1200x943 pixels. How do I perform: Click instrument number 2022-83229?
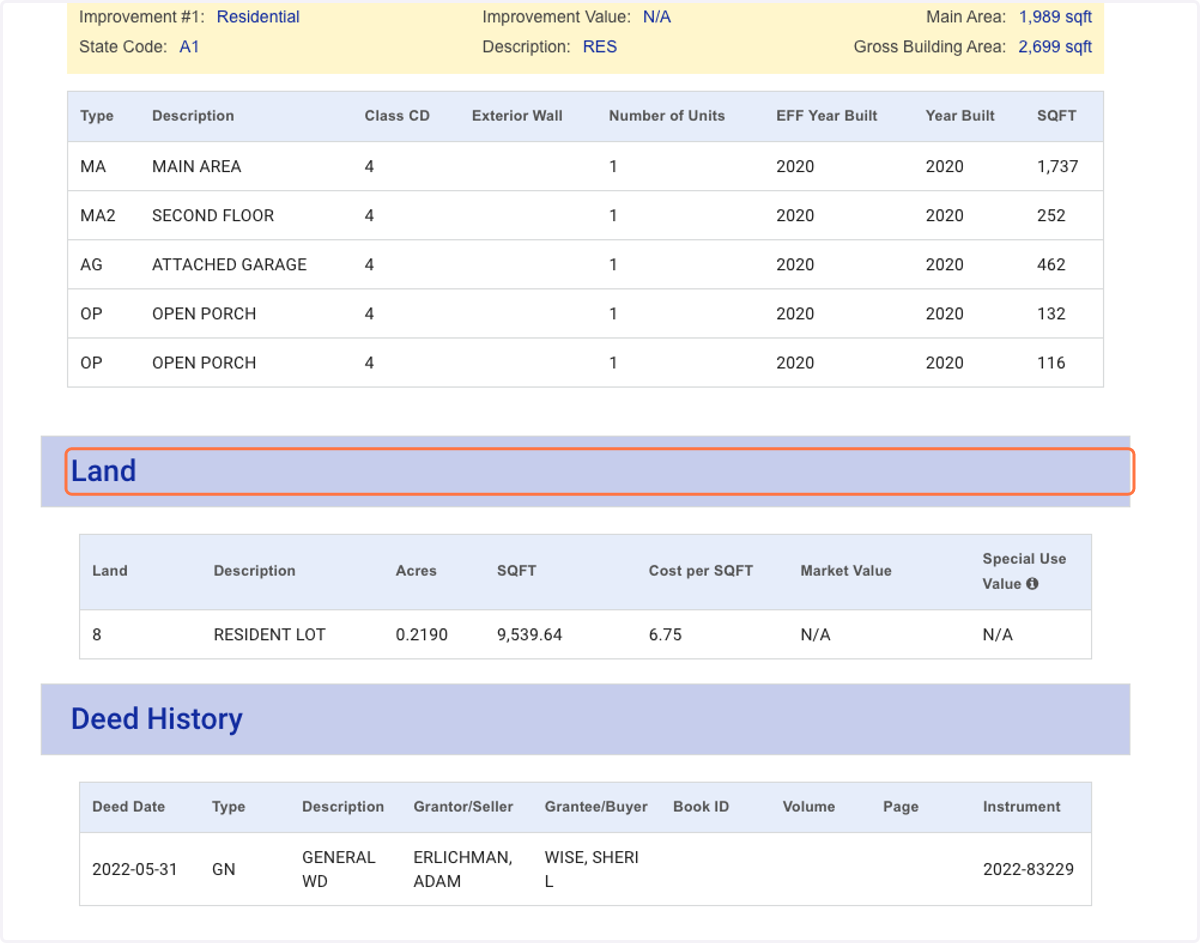click(x=1028, y=870)
